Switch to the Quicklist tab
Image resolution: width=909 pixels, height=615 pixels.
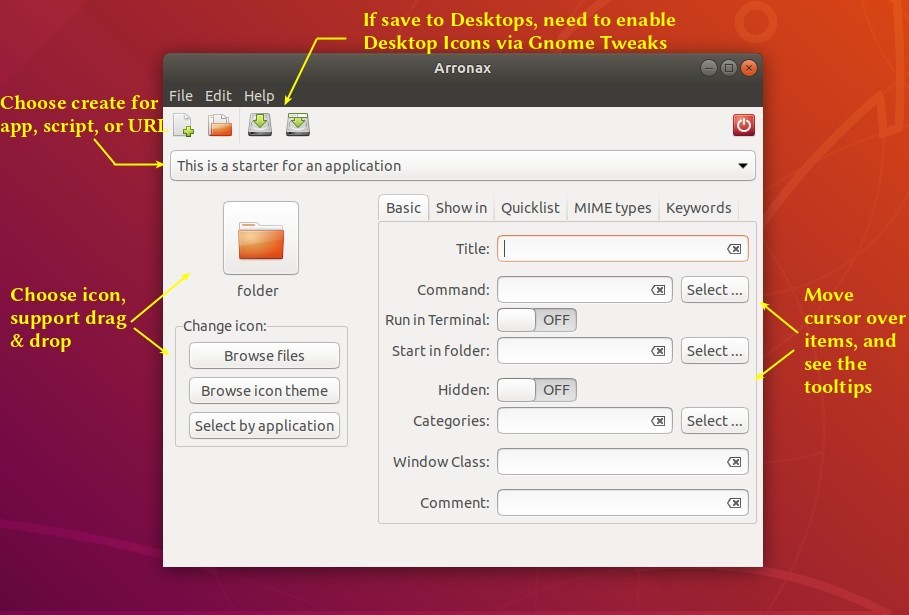pos(530,208)
